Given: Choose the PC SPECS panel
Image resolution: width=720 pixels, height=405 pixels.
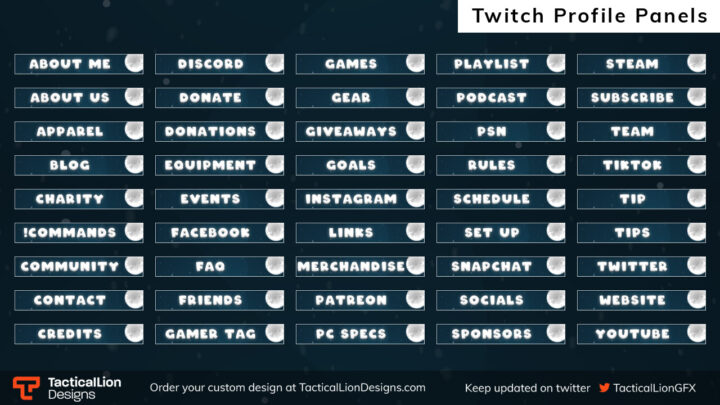Looking at the screenshot, I should click(x=360, y=334).
